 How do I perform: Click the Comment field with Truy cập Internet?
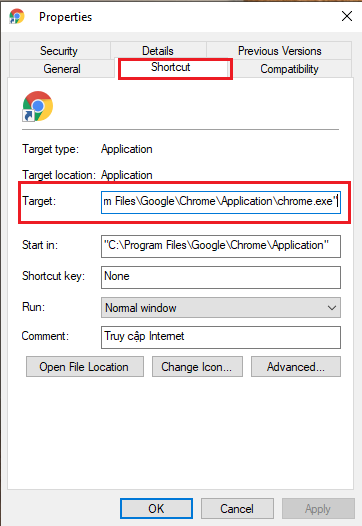(221, 337)
